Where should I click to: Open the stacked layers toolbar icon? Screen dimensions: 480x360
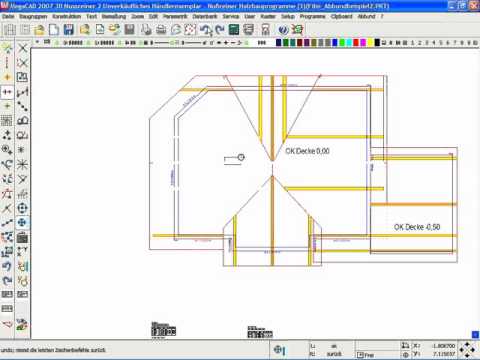[x=249, y=30]
